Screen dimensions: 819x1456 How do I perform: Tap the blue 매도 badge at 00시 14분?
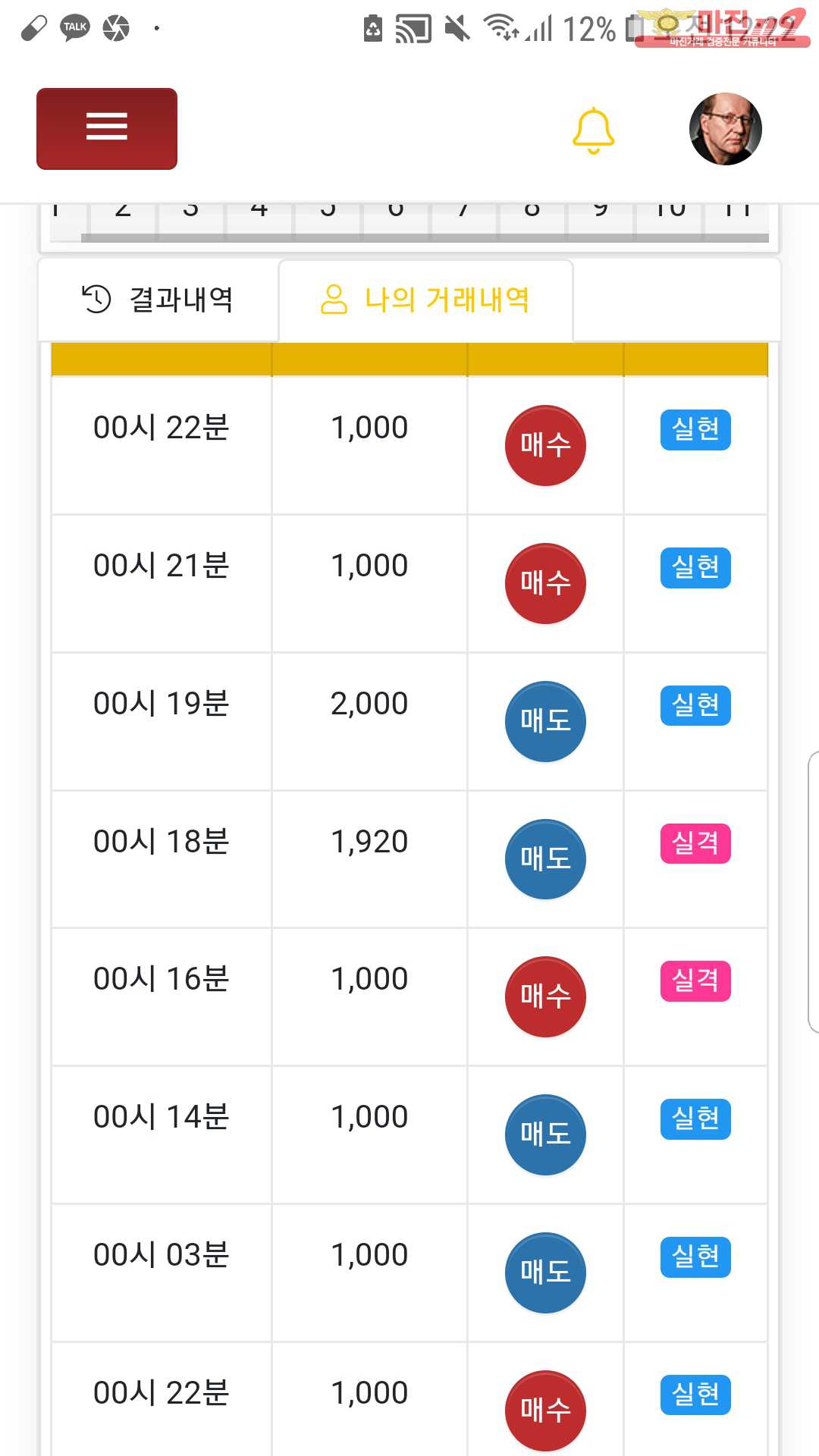tap(545, 1134)
